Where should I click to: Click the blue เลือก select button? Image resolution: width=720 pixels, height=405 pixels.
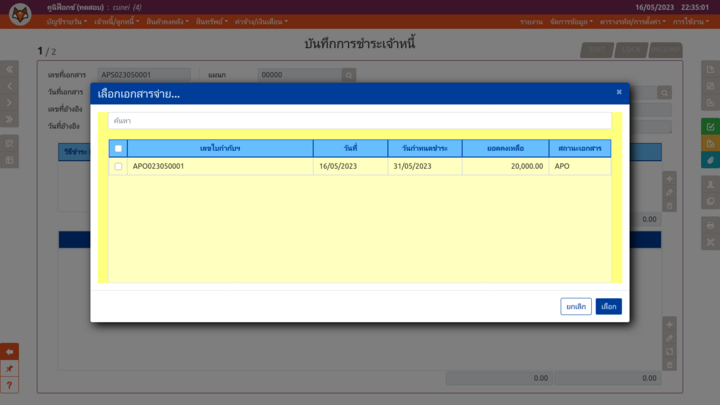608,306
